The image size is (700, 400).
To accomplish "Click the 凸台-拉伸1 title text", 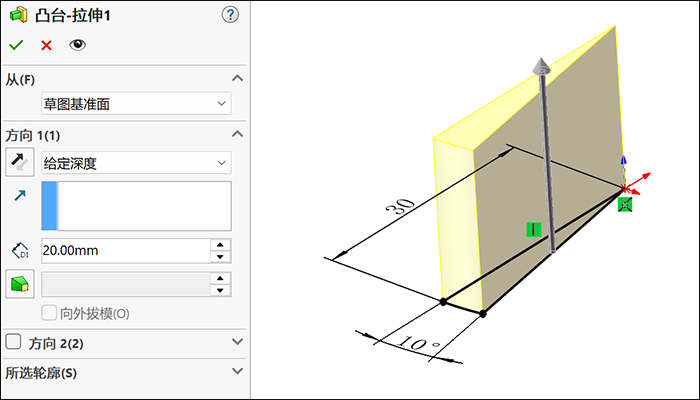I will click(72, 16).
